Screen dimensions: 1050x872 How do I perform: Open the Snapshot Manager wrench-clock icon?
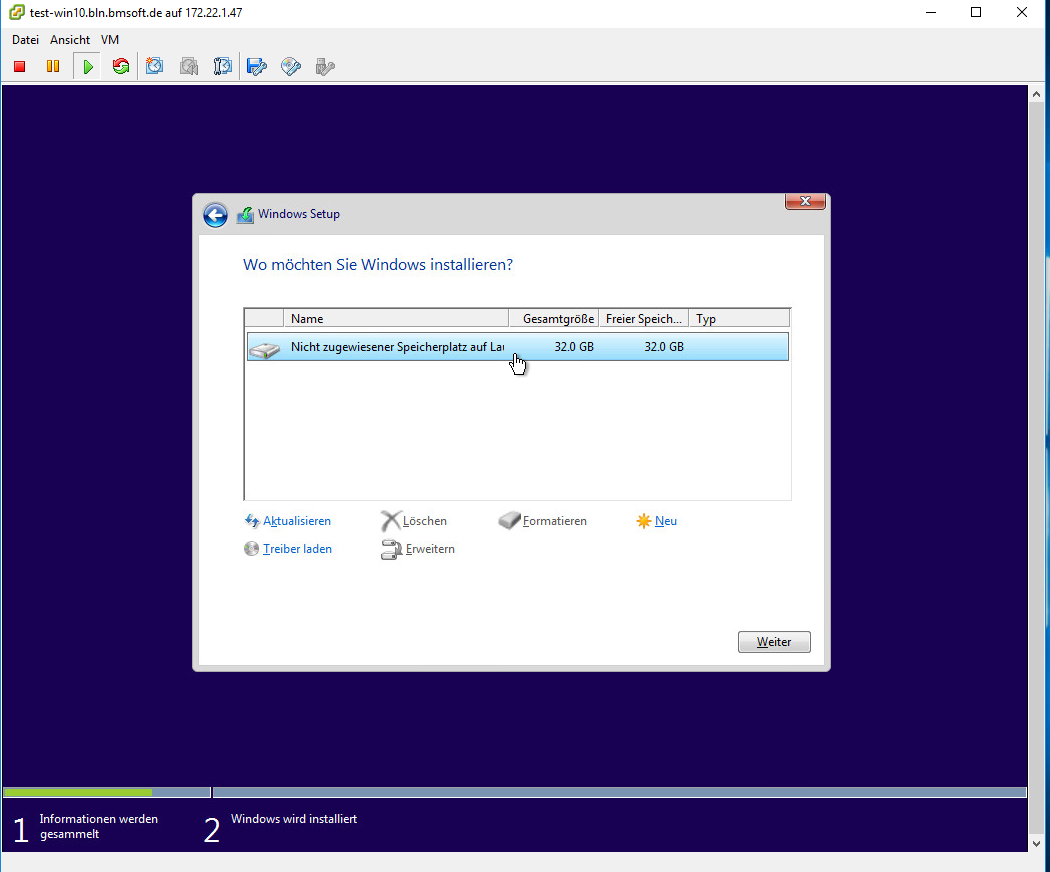(222, 66)
